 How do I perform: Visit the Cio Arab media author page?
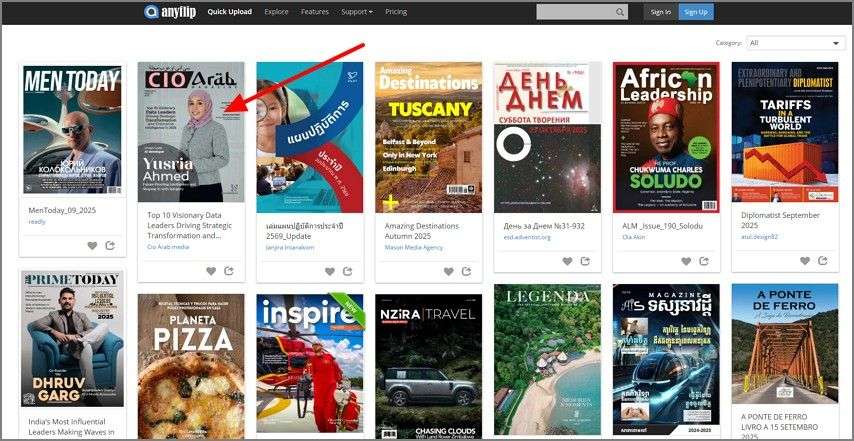[168, 247]
